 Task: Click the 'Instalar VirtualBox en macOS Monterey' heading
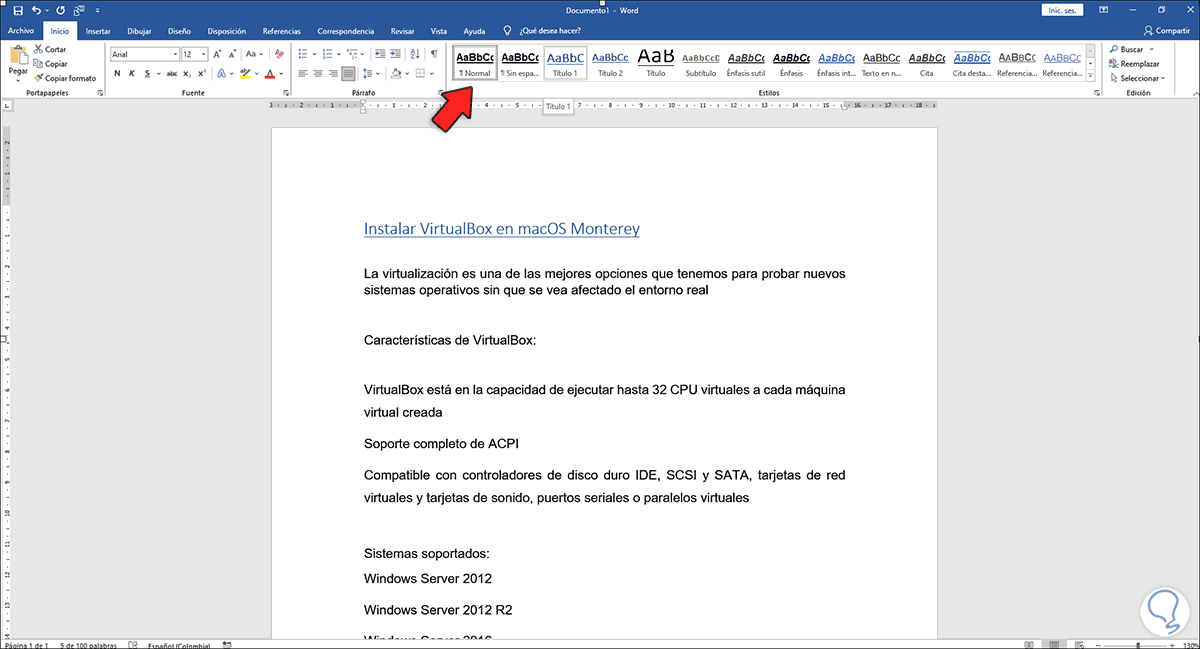point(502,229)
